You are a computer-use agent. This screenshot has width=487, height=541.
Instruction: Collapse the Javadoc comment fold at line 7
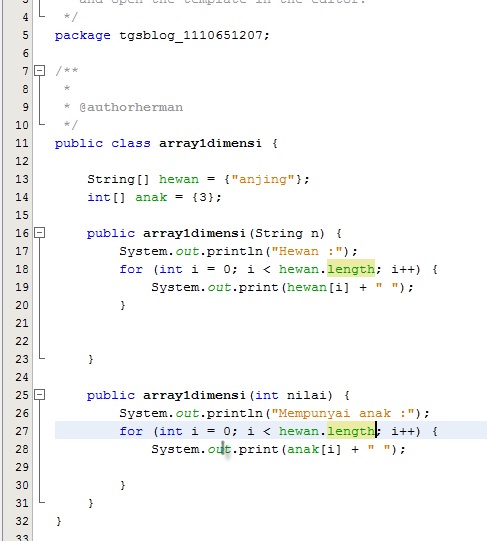coord(40,71)
